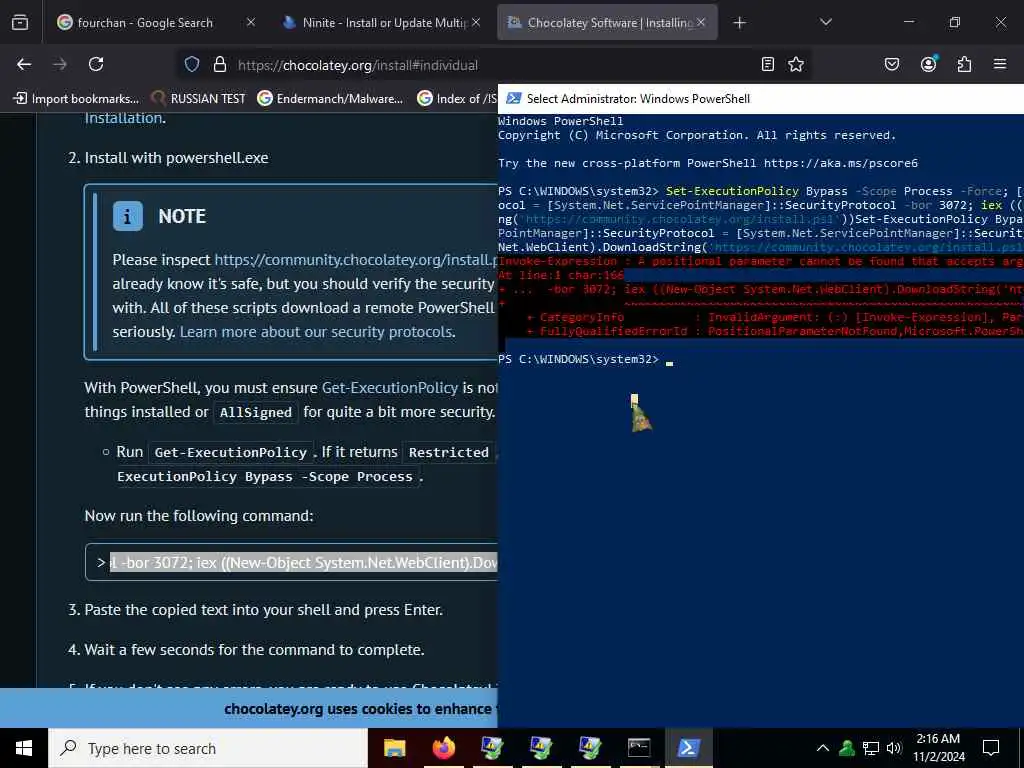1024x768 pixels.
Task: Click the browser forward arrow
Action: pyautogui.click(x=60, y=64)
